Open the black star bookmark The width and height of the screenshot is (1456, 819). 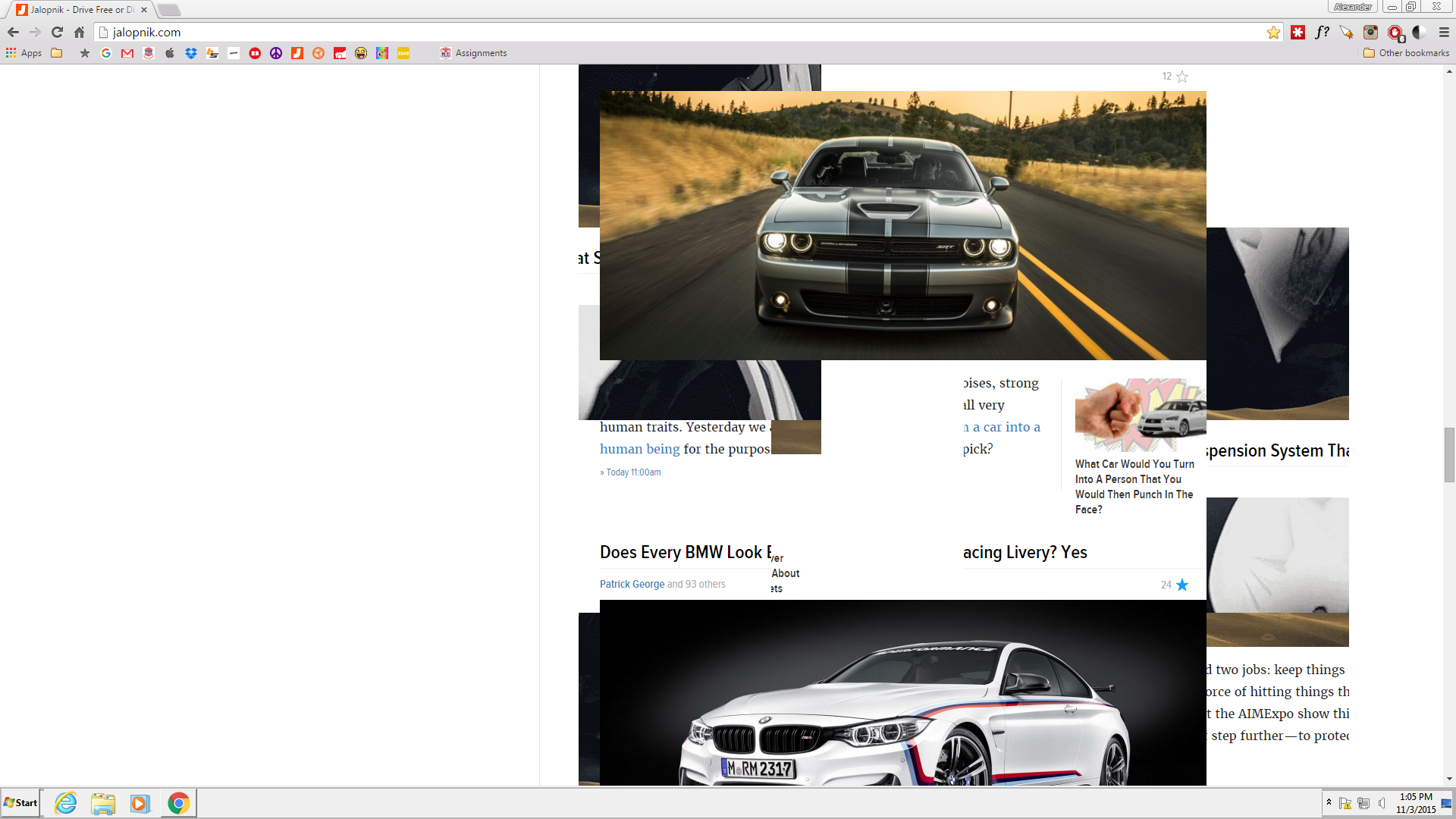coord(85,53)
